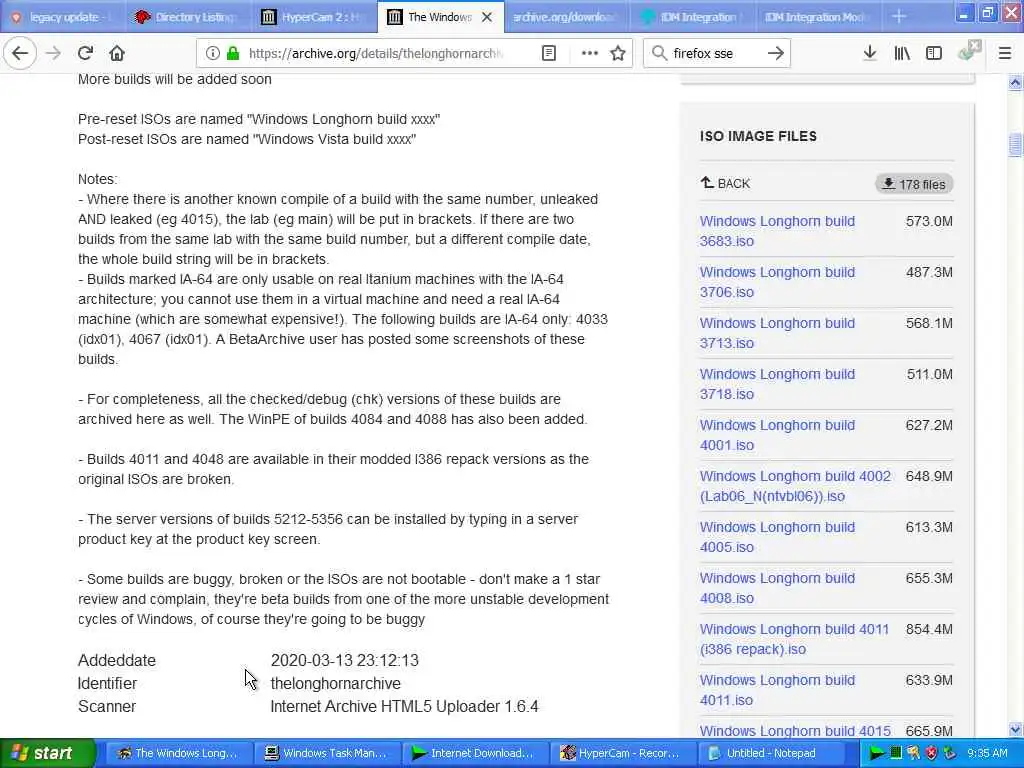Click the green padlock security icon

[232, 53]
